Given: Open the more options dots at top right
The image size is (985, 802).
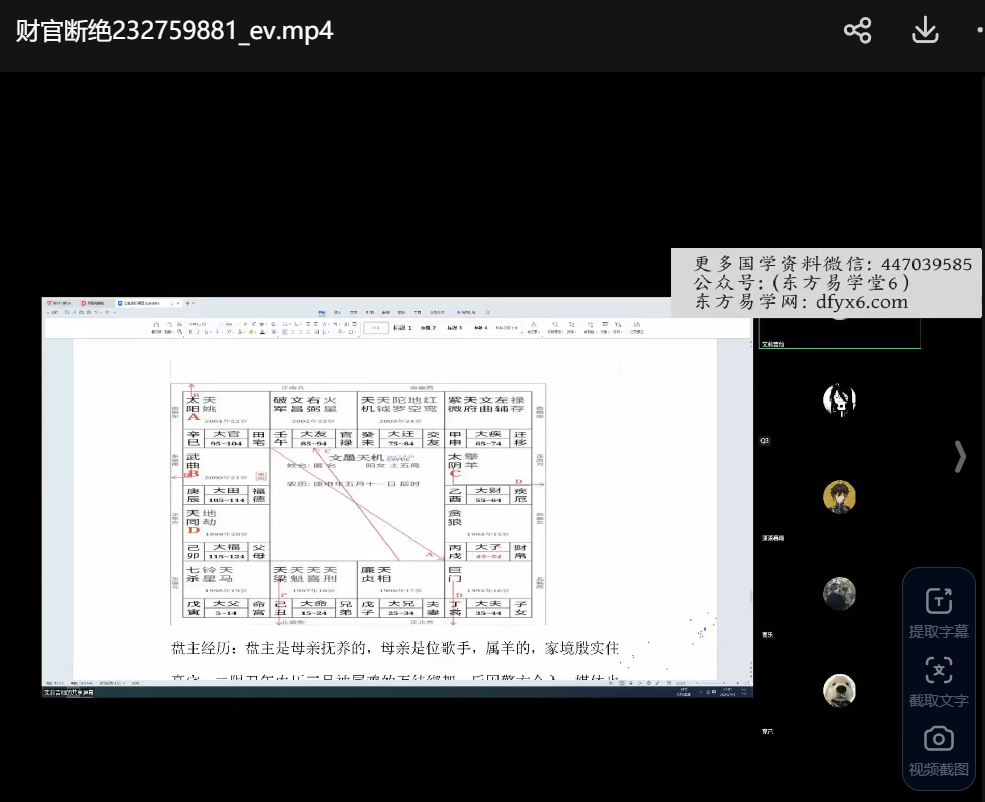Looking at the screenshot, I should (979, 31).
